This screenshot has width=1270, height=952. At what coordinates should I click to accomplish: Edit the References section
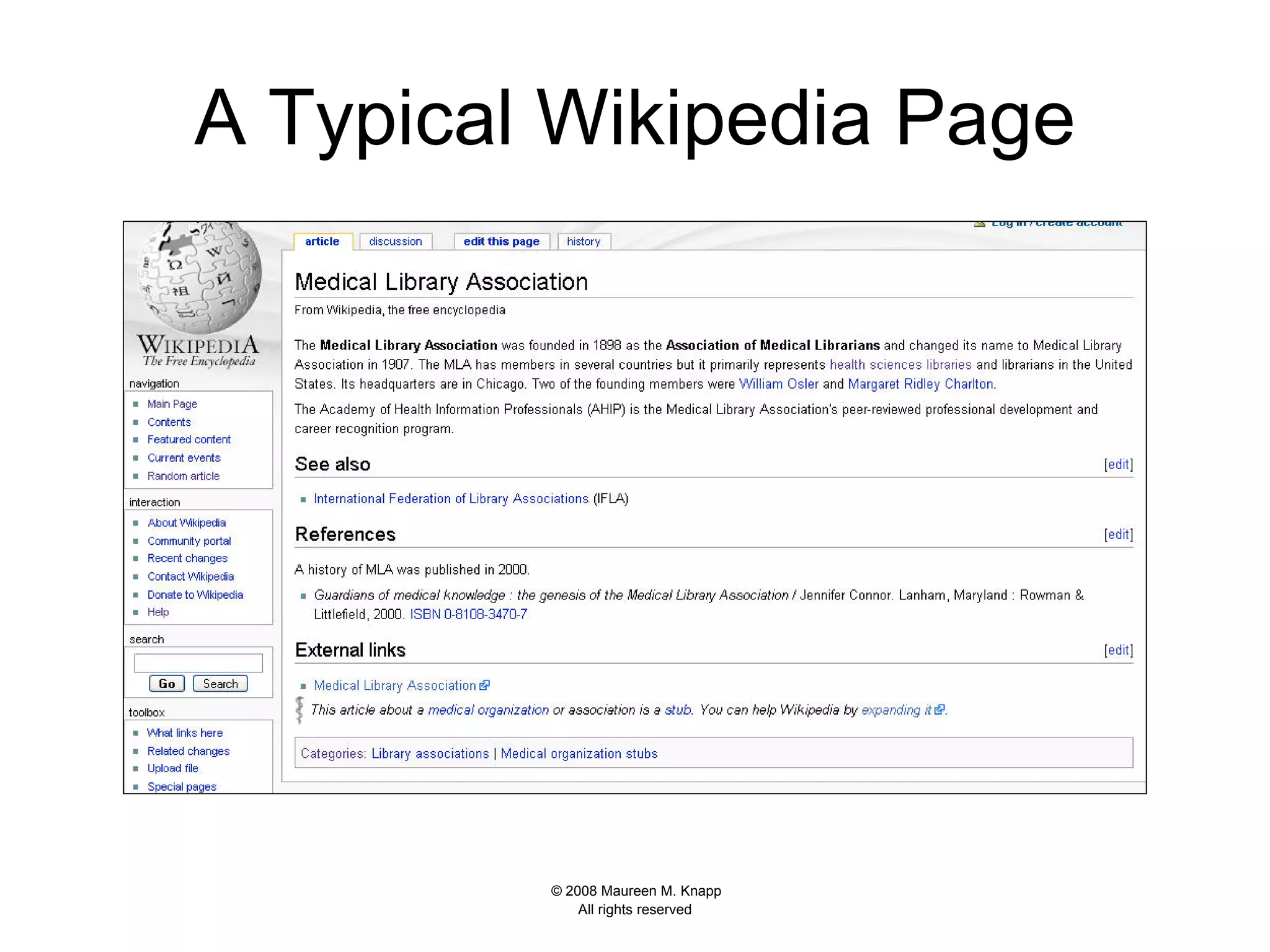pos(1119,534)
